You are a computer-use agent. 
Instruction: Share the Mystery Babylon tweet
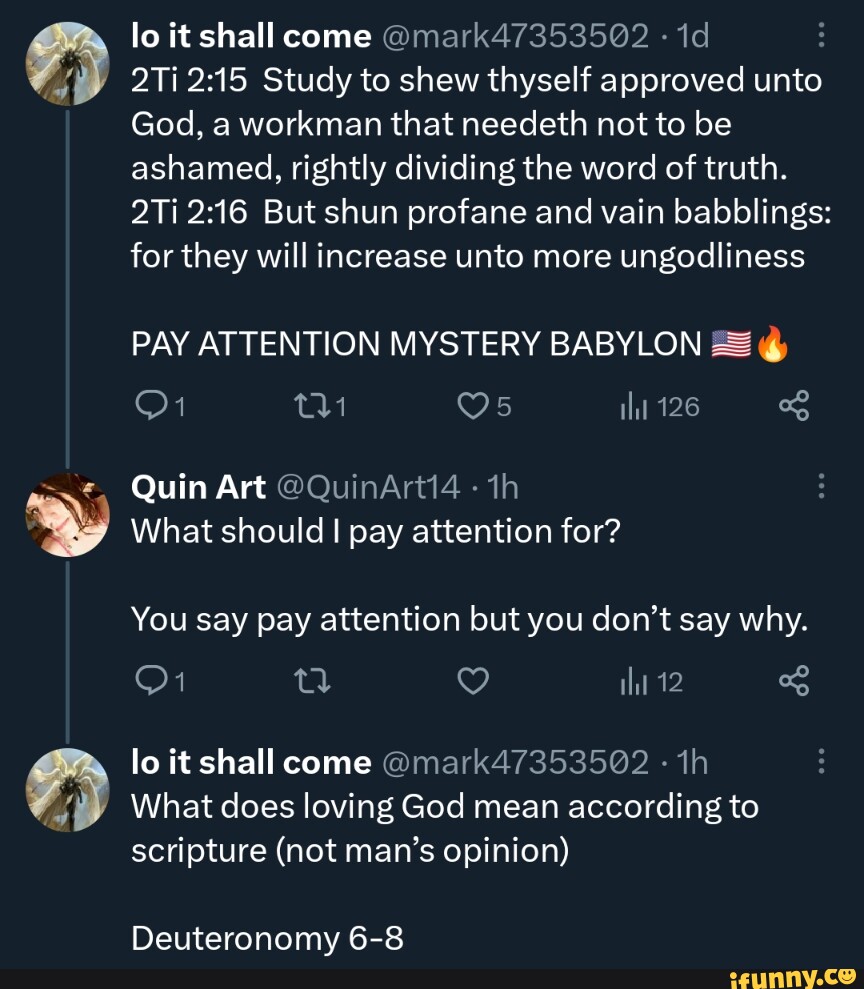(x=792, y=407)
